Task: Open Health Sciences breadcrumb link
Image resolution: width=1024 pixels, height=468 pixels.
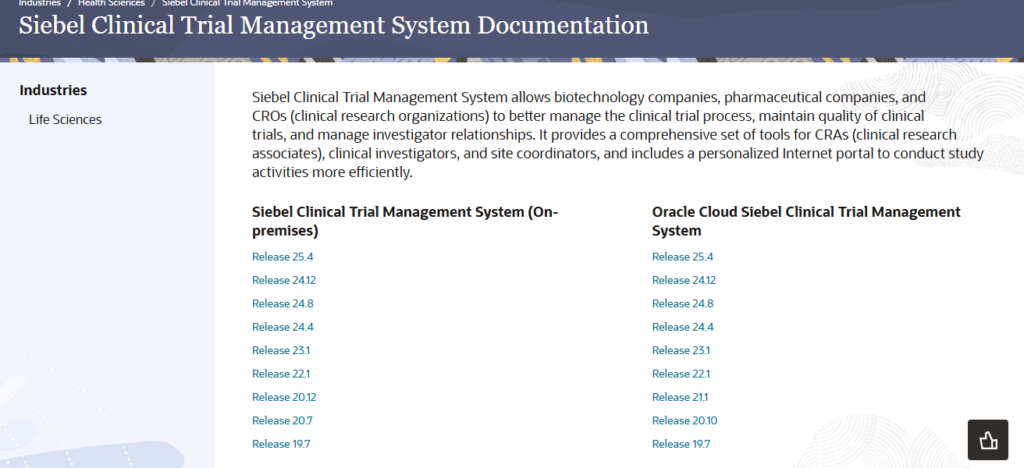Action: click(111, 3)
